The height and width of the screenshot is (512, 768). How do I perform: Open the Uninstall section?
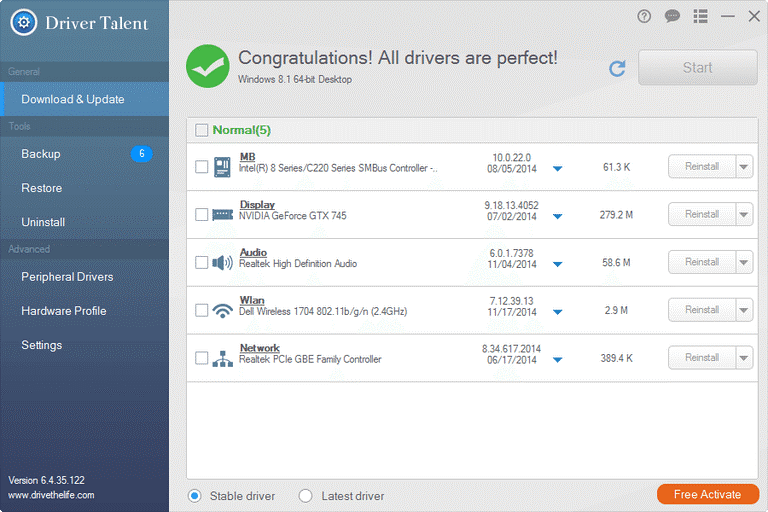(84, 222)
